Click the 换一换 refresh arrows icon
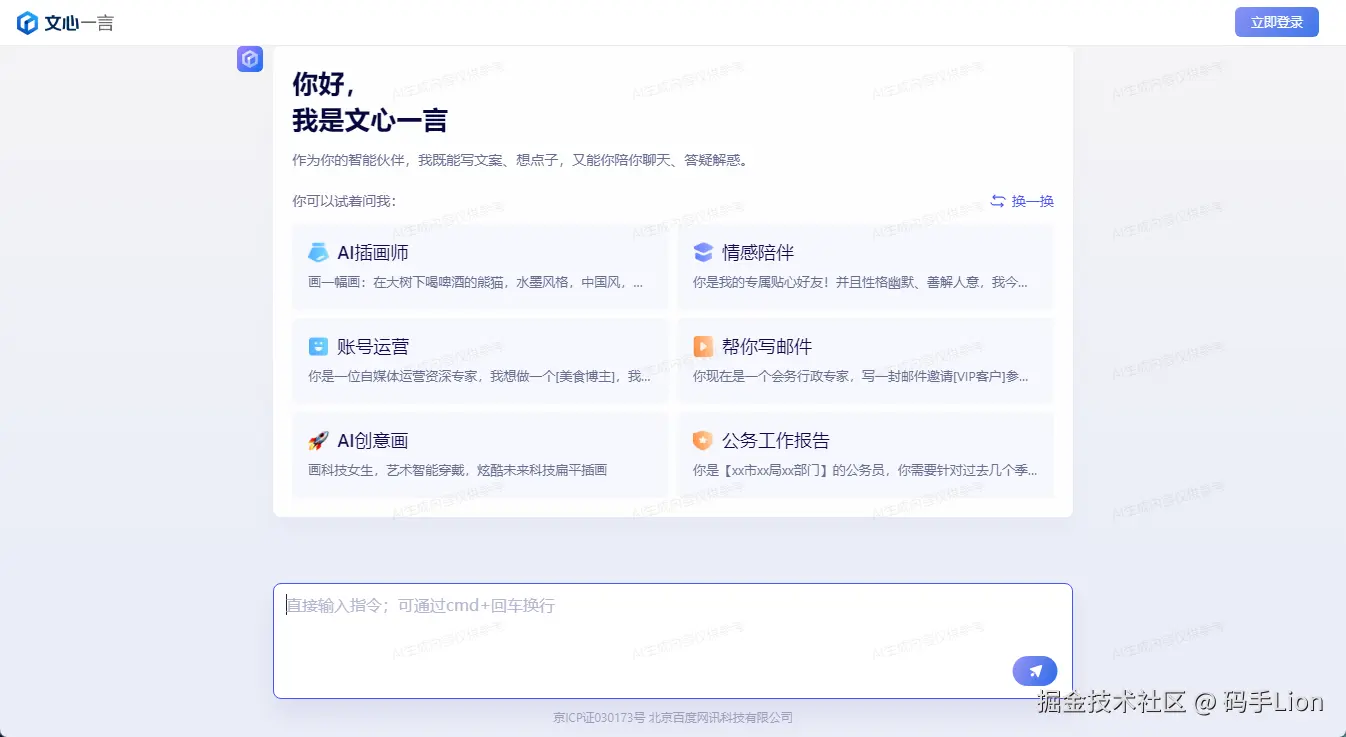This screenshot has height=737, width=1346. [998, 201]
